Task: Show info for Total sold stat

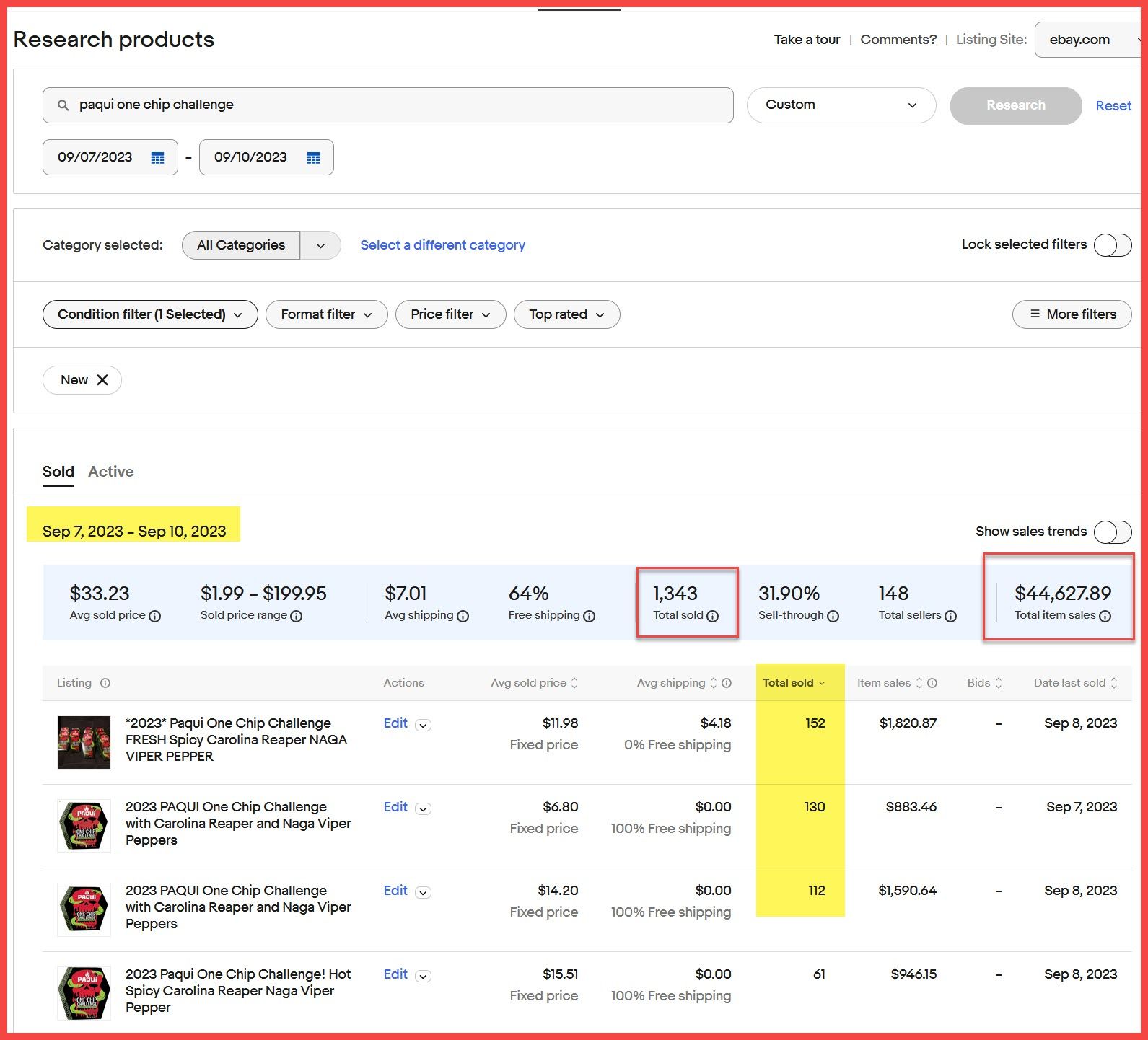Action: (712, 616)
